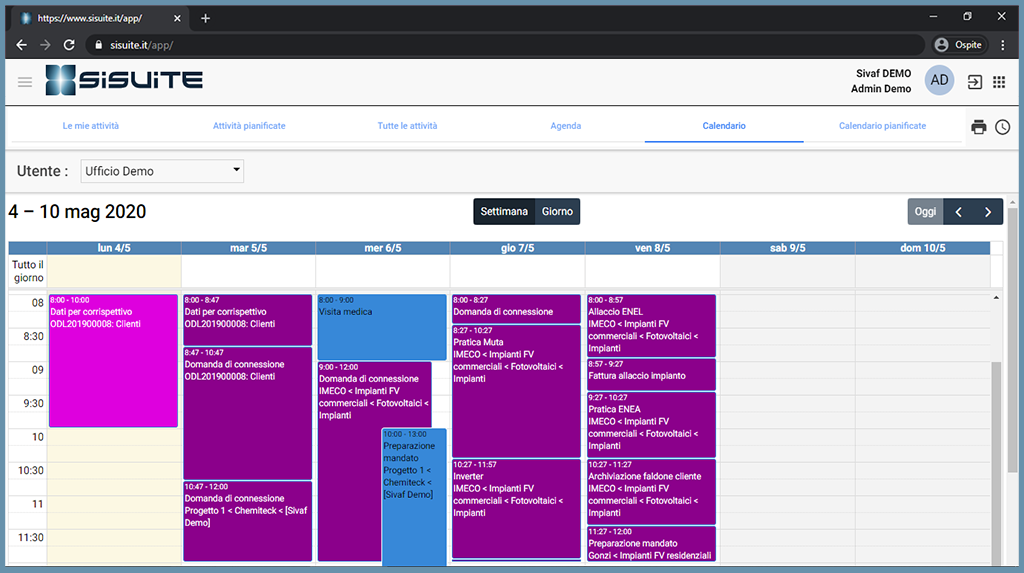Screen dimensions: 1024x573
Task: Open the clock history icon
Action: click(x=1002, y=127)
